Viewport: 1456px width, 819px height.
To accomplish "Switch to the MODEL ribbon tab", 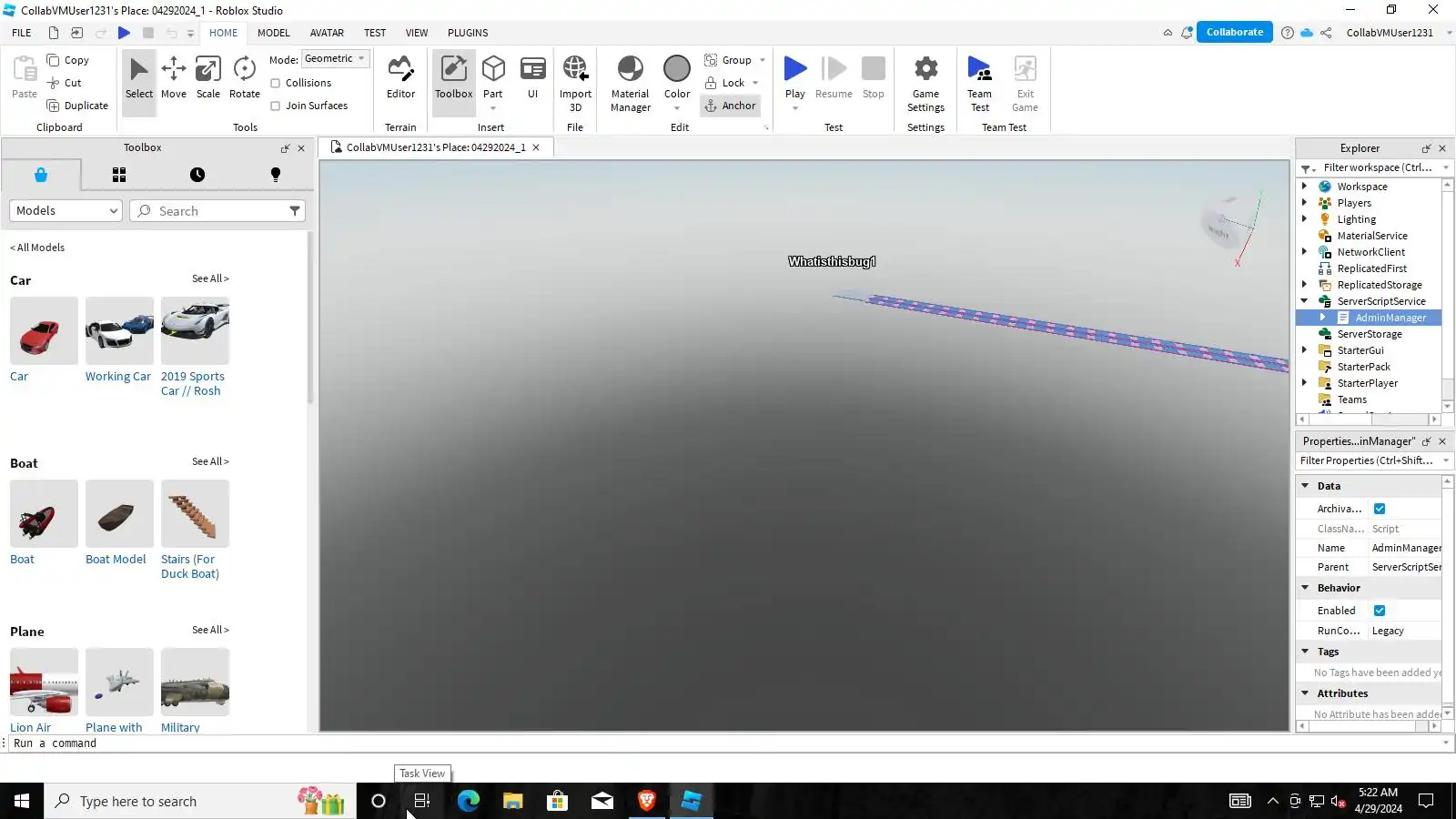I will [273, 33].
